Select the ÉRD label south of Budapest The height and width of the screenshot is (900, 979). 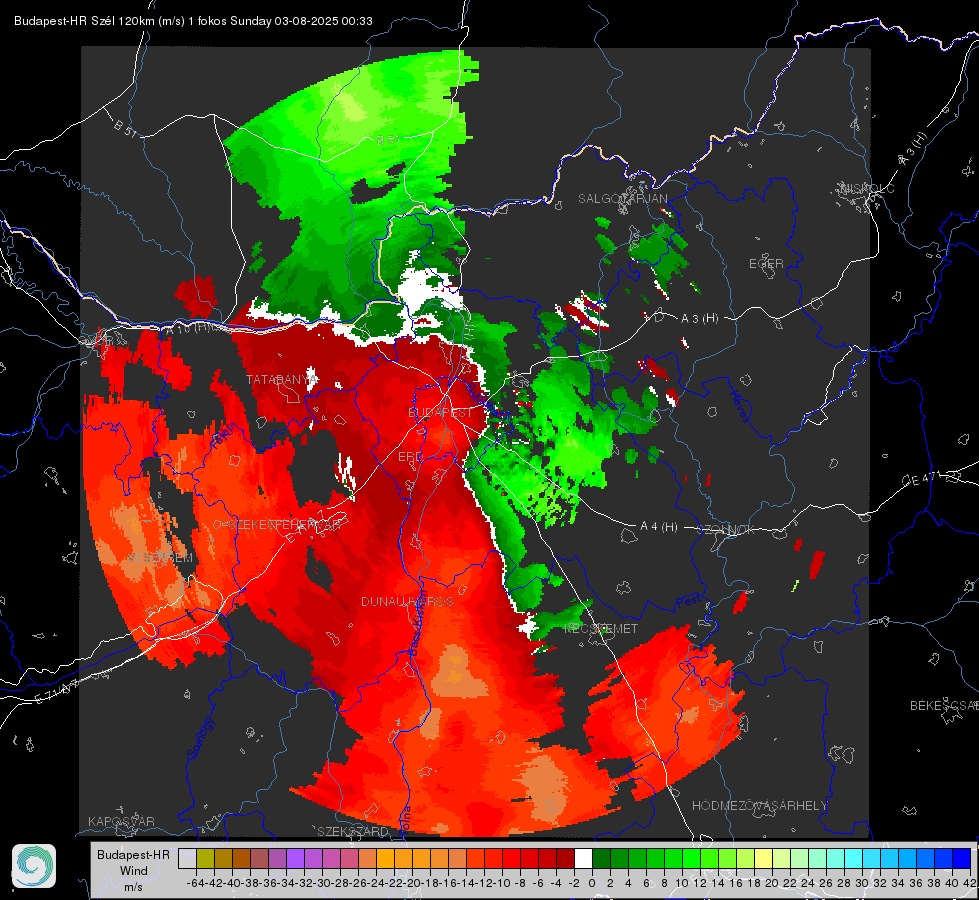pos(410,457)
